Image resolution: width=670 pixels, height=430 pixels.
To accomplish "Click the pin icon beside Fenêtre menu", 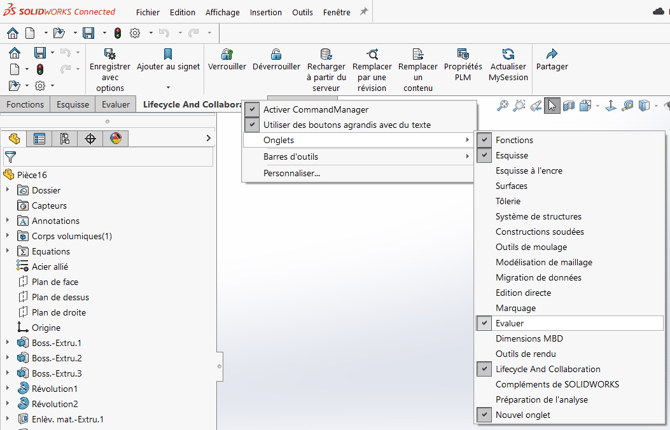I will click(x=364, y=12).
